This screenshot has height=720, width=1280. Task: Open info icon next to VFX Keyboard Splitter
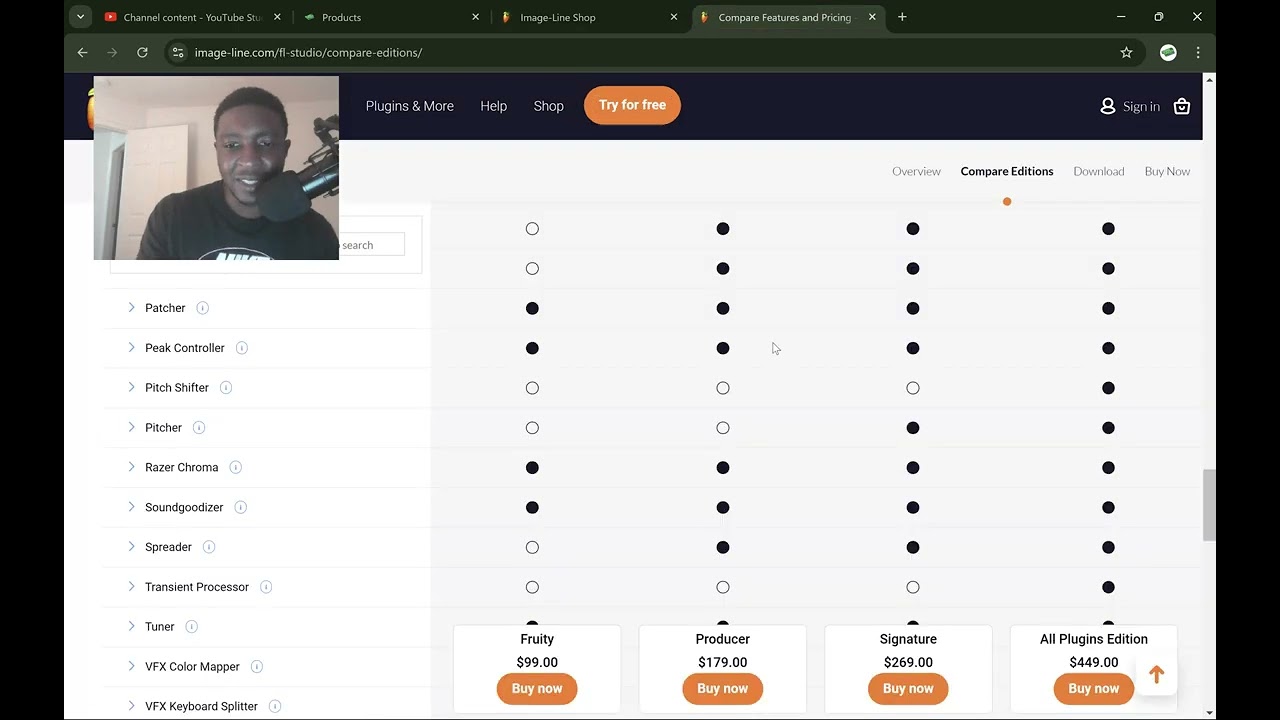(274, 706)
